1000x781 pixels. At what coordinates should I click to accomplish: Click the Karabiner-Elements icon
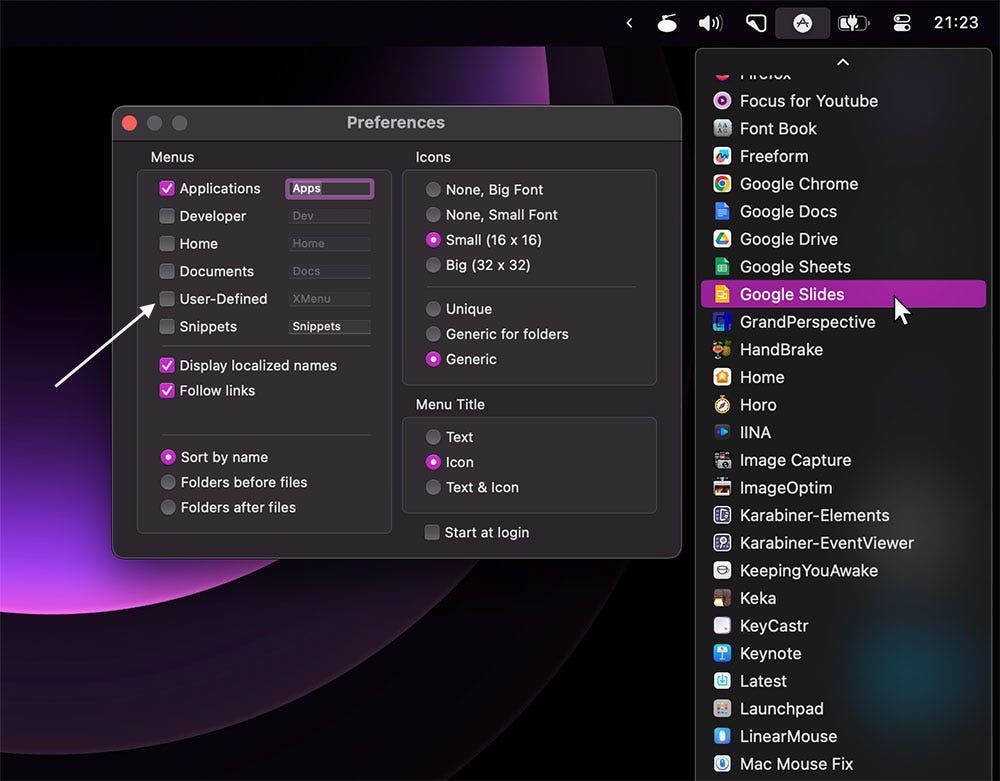tap(722, 515)
